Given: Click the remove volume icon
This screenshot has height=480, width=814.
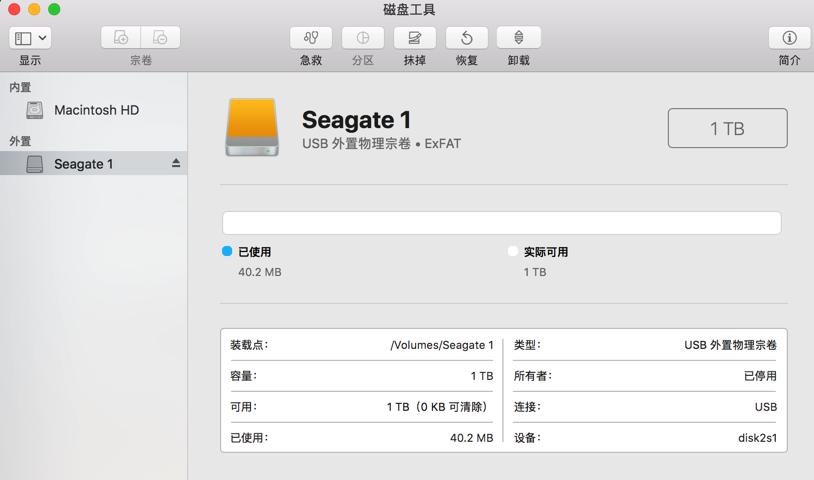Looking at the screenshot, I should click(160, 38).
